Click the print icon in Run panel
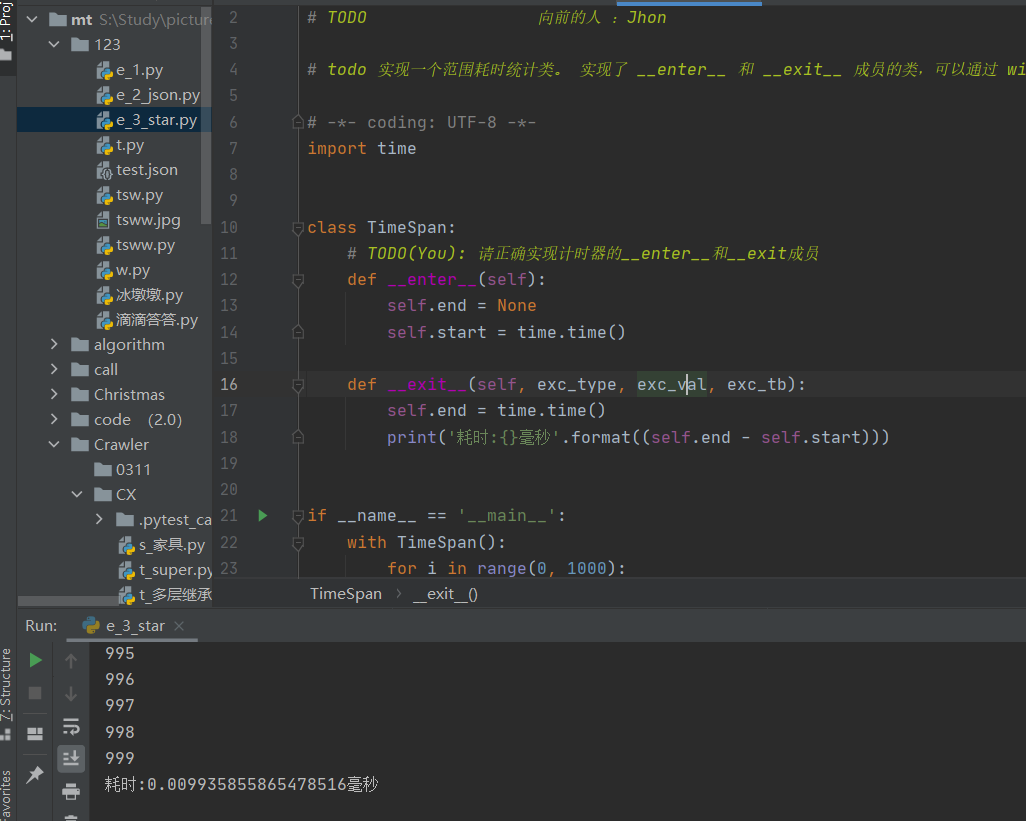The height and width of the screenshot is (821, 1026). 71,792
